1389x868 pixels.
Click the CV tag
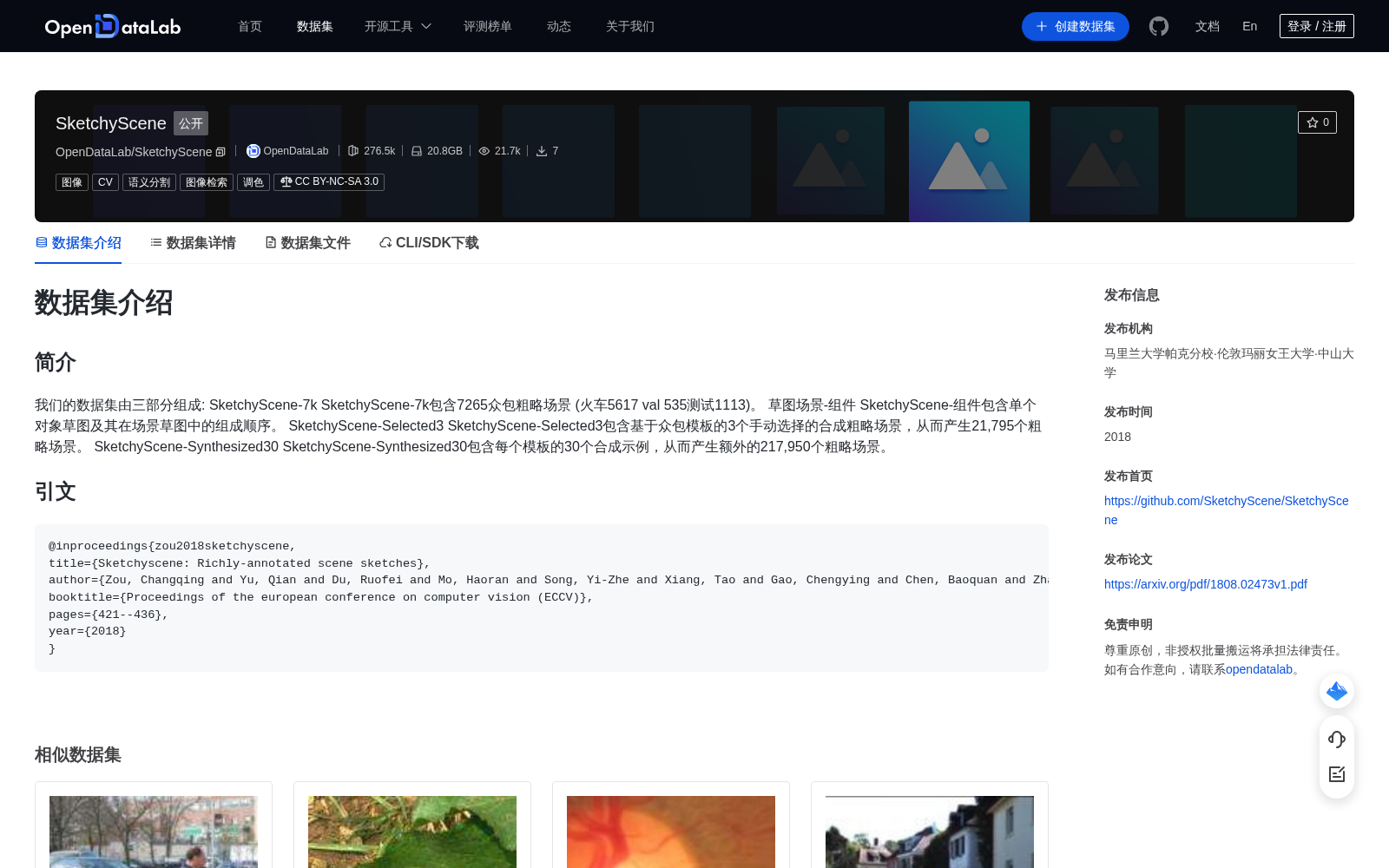coord(105,182)
